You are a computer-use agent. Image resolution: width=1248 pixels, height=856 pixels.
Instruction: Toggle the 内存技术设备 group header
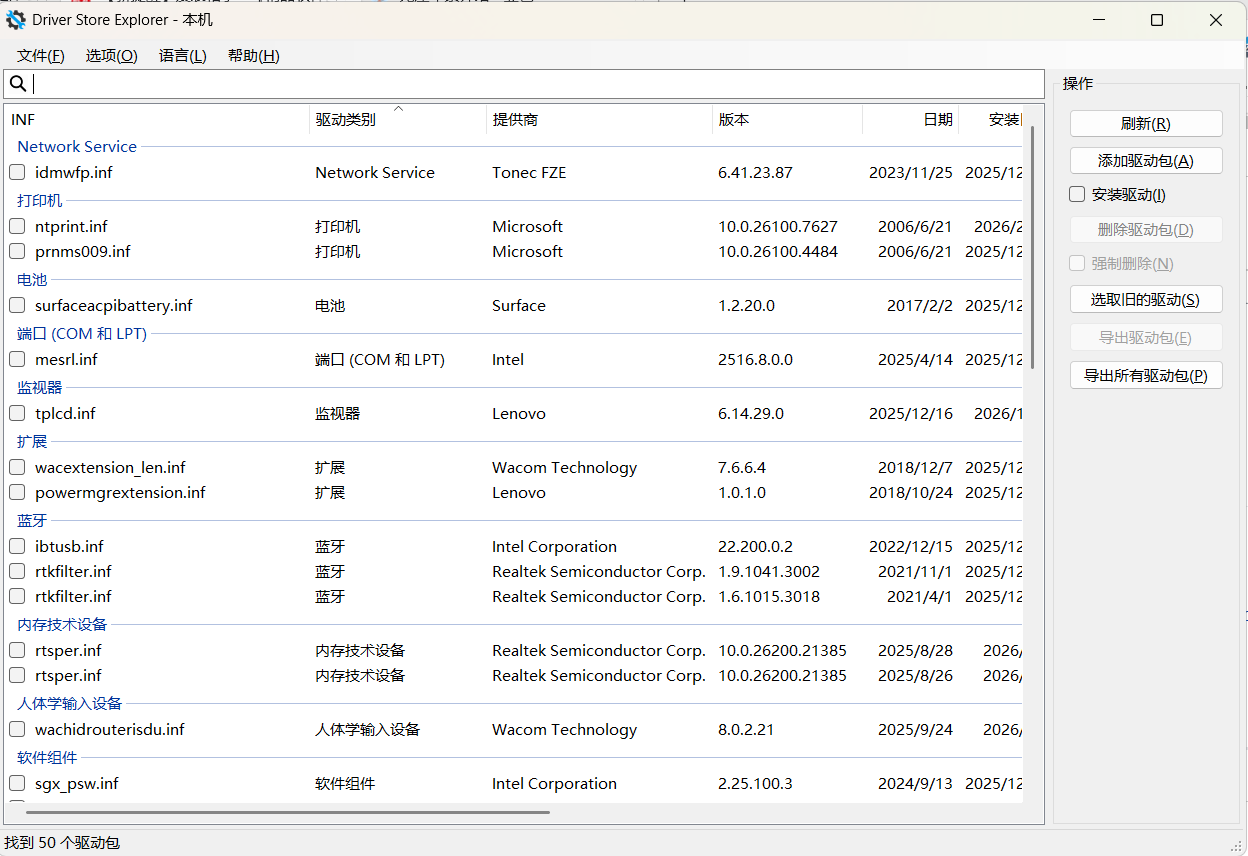(62, 625)
